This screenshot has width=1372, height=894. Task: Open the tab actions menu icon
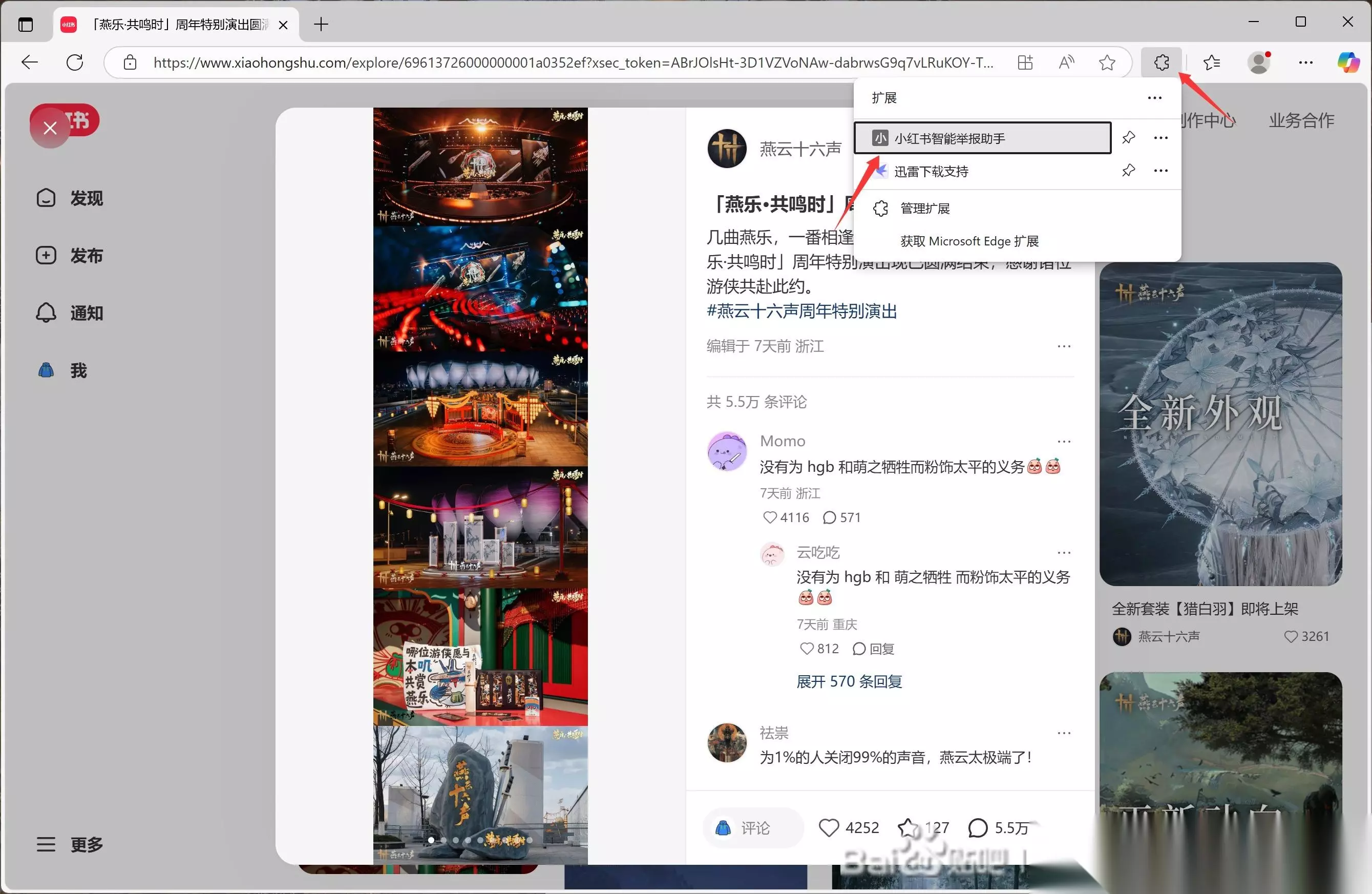click(x=26, y=24)
